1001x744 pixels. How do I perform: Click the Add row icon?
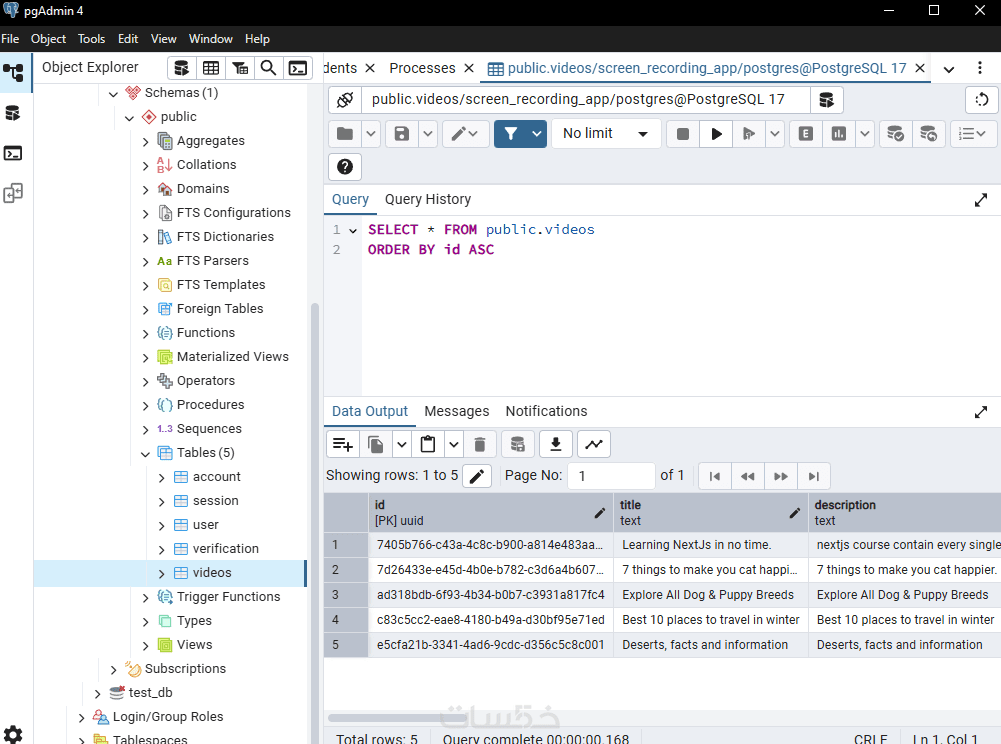pyautogui.click(x=343, y=444)
